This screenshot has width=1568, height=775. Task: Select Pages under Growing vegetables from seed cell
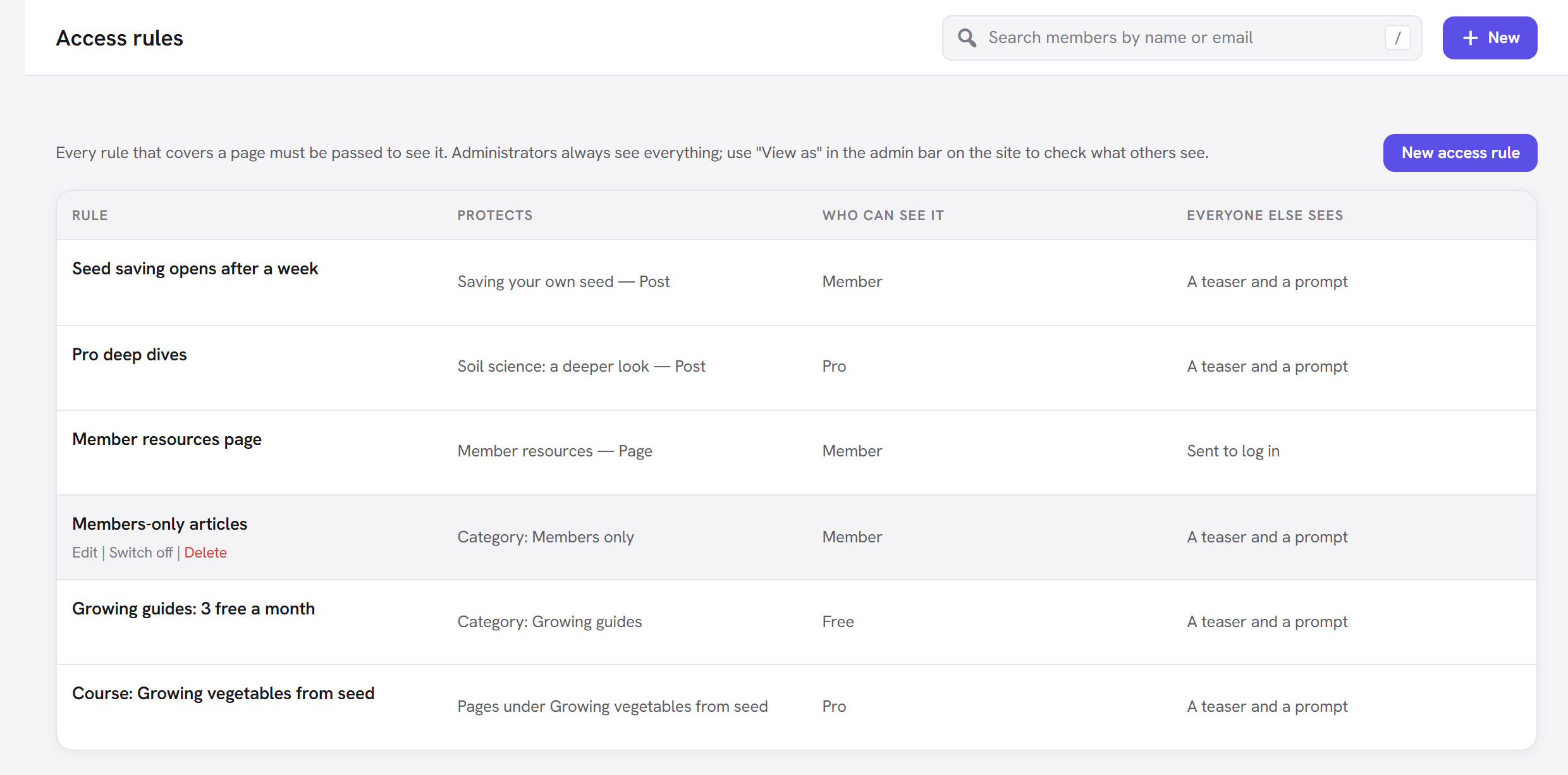point(613,707)
